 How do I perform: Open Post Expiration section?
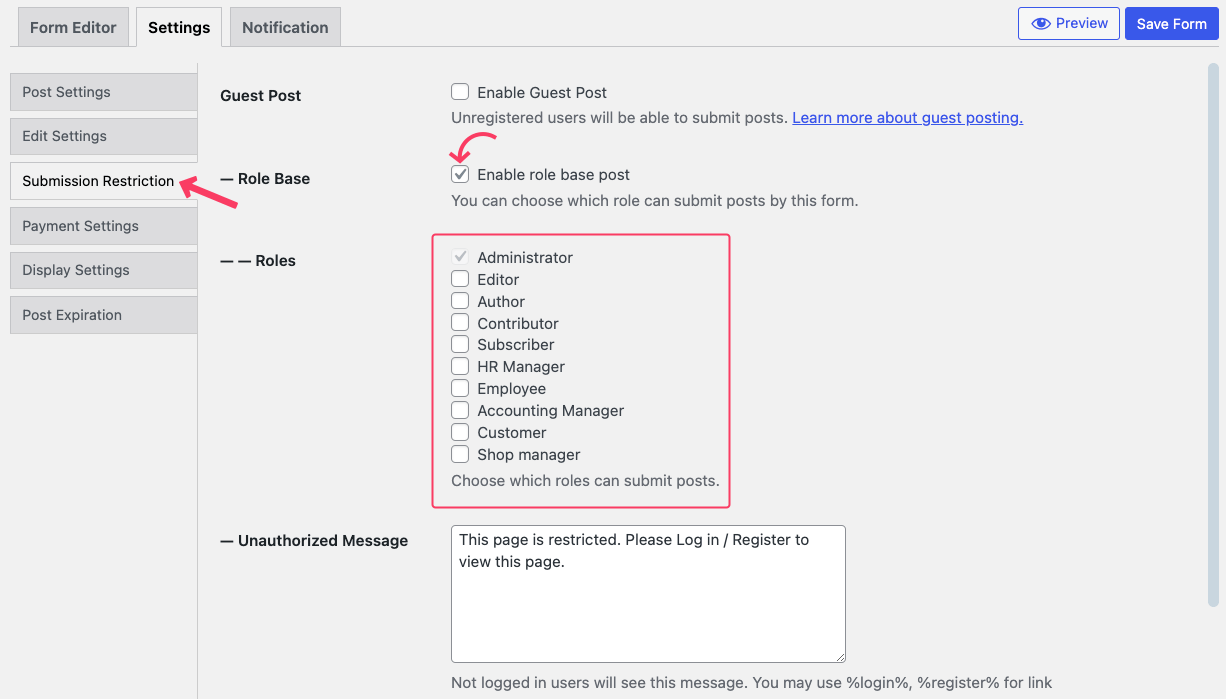(x=104, y=315)
